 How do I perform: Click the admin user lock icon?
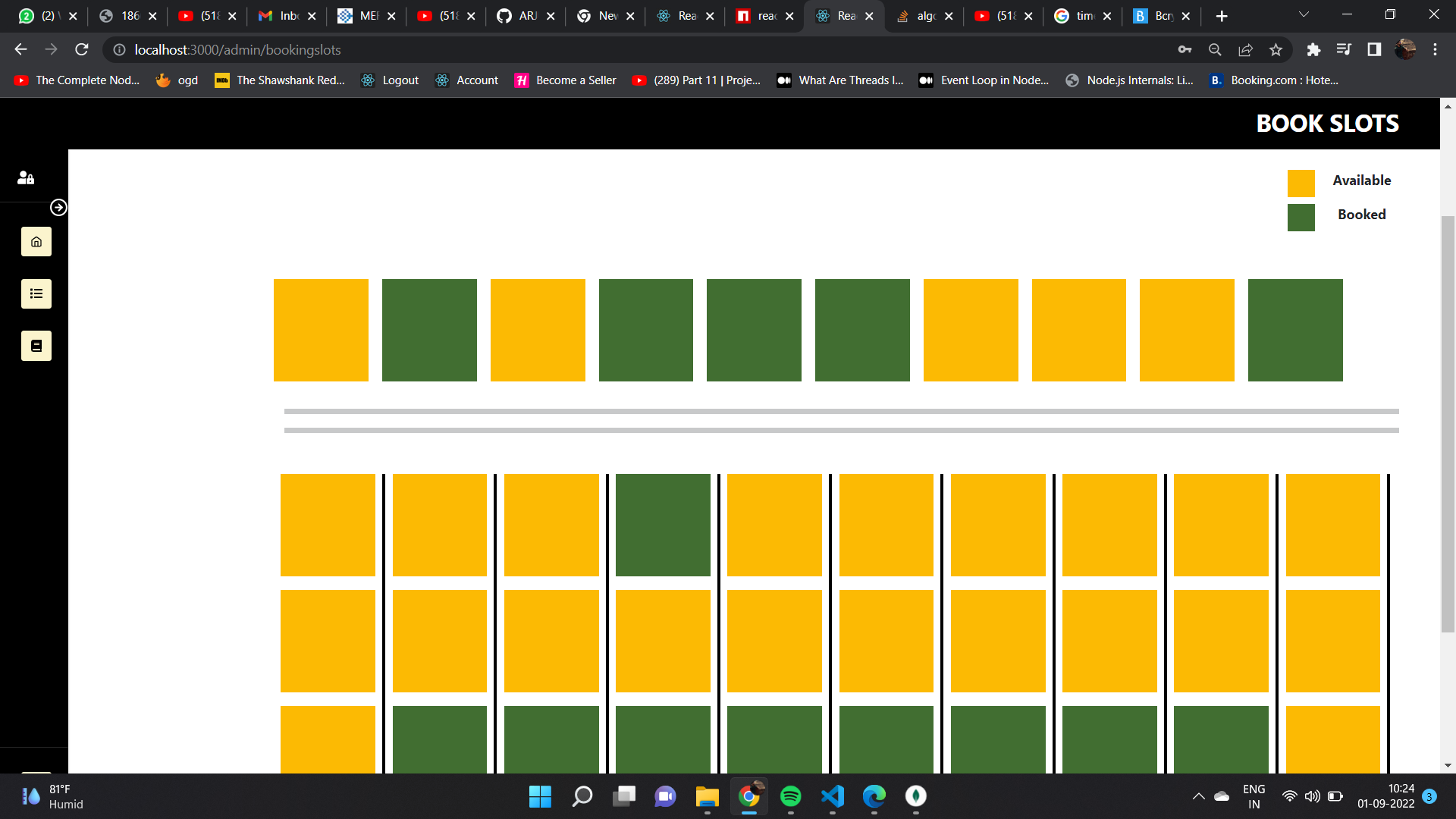pos(26,177)
